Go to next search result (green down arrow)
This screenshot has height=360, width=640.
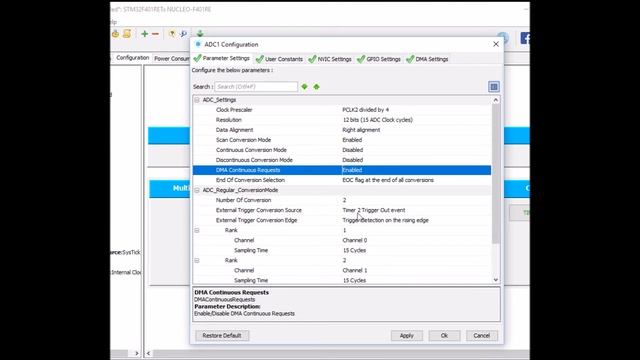(304, 87)
